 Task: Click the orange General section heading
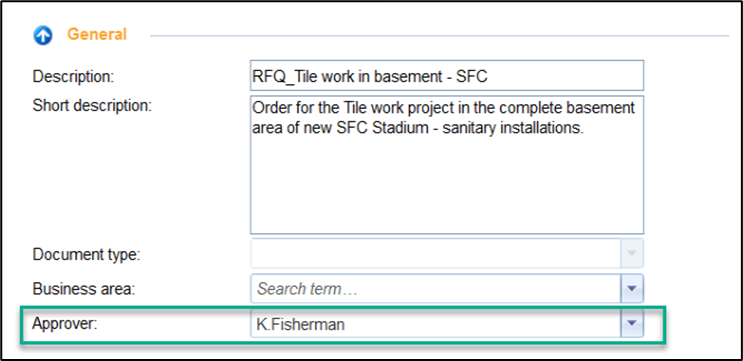click(x=97, y=34)
